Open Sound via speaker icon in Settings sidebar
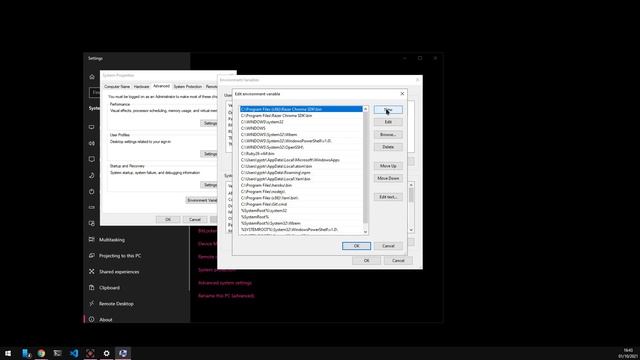Screen dimensions: 640x360 92,143
